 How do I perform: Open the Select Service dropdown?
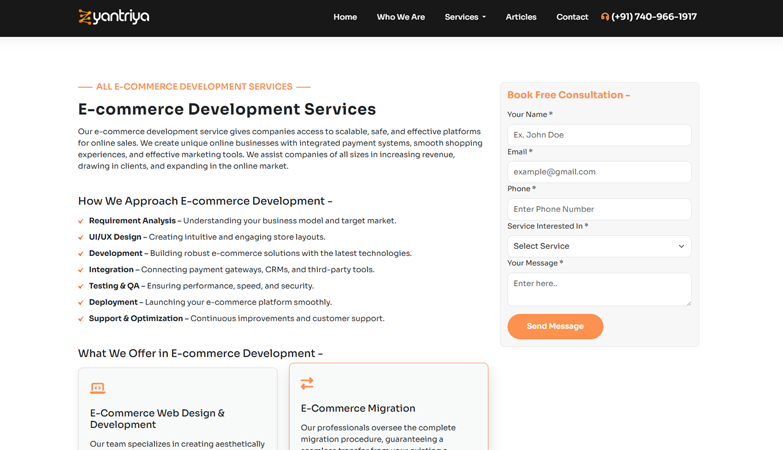[x=598, y=246]
